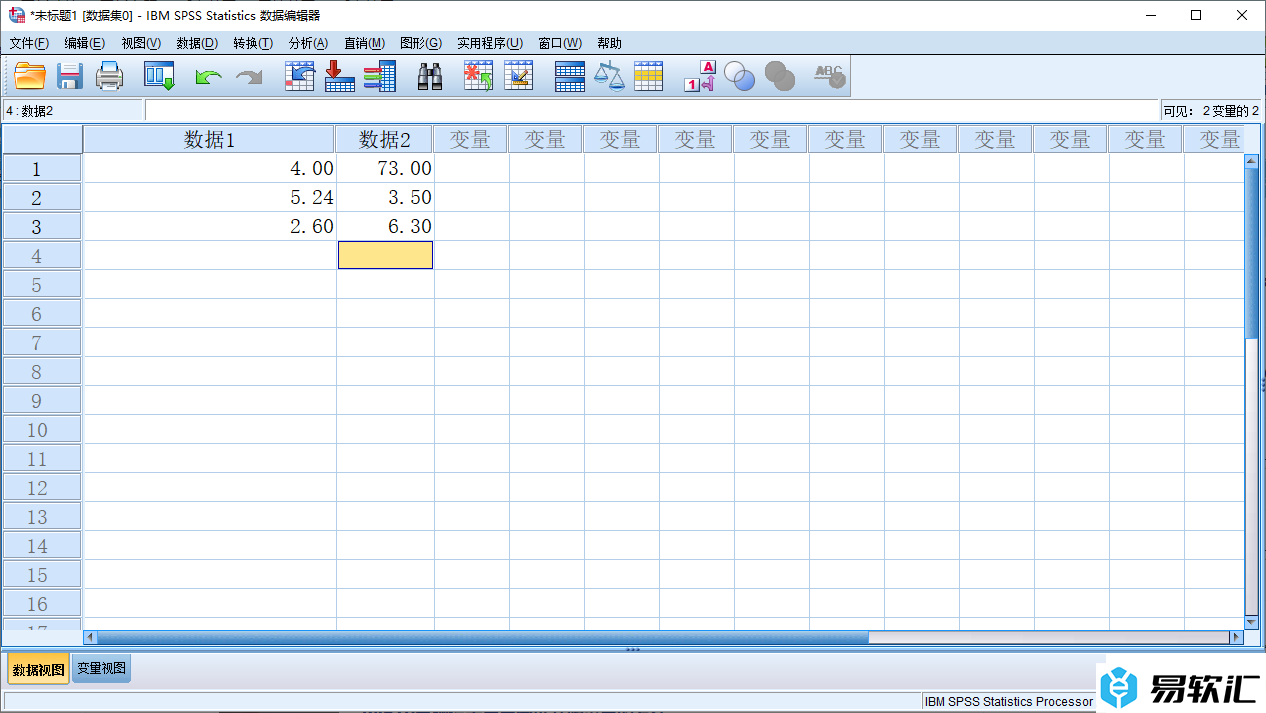Click the Use Variable Sets icon

pyautogui.click(x=740, y=76)
